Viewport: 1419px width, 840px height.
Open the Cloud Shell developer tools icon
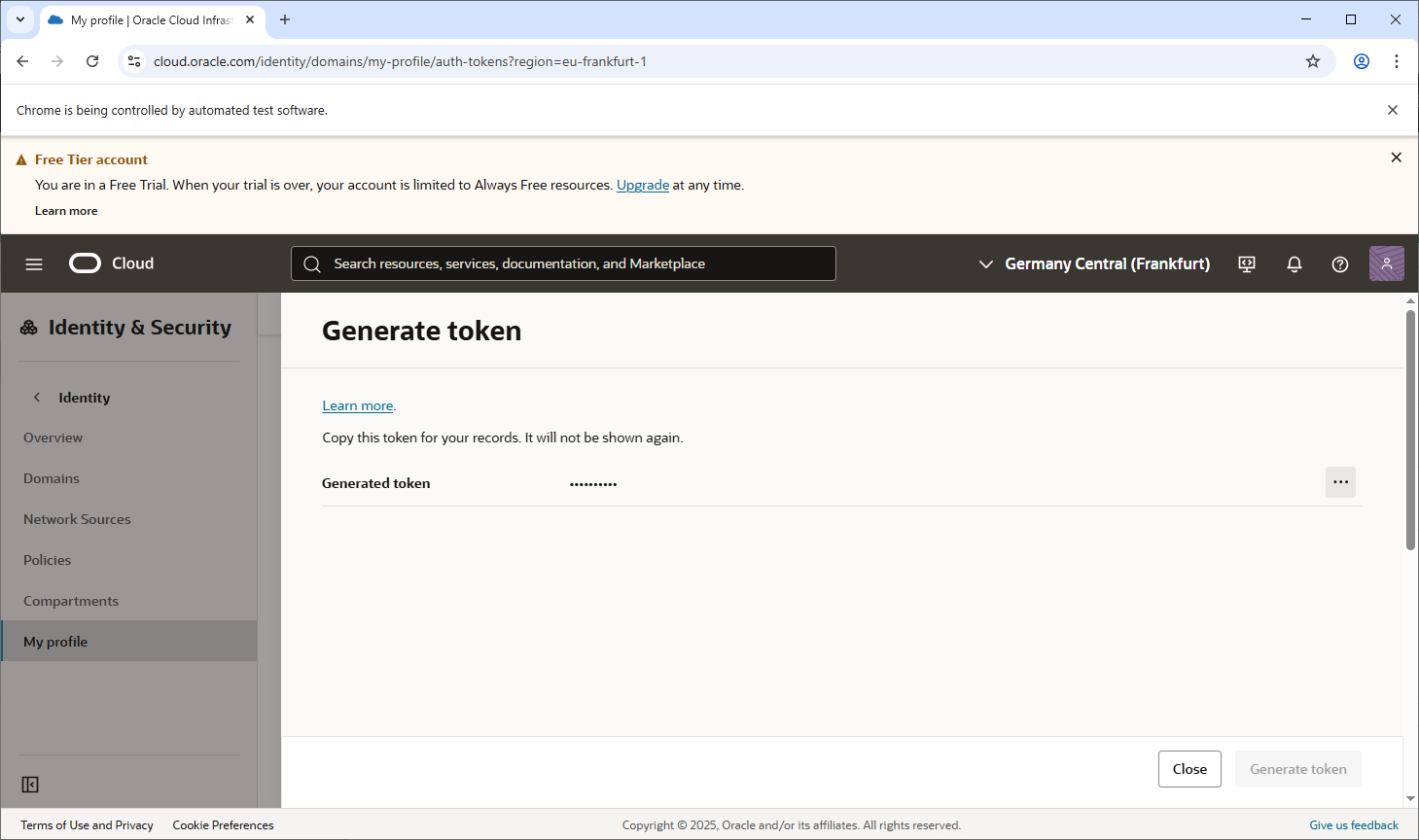(1247, 264)
